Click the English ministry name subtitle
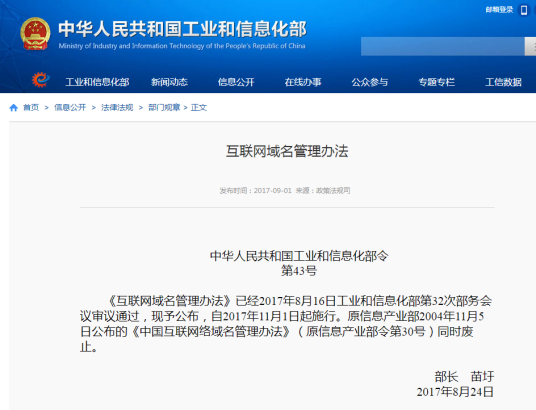Image resolution: width=536 pixels, height=410 pixels. tap(182, 46)
